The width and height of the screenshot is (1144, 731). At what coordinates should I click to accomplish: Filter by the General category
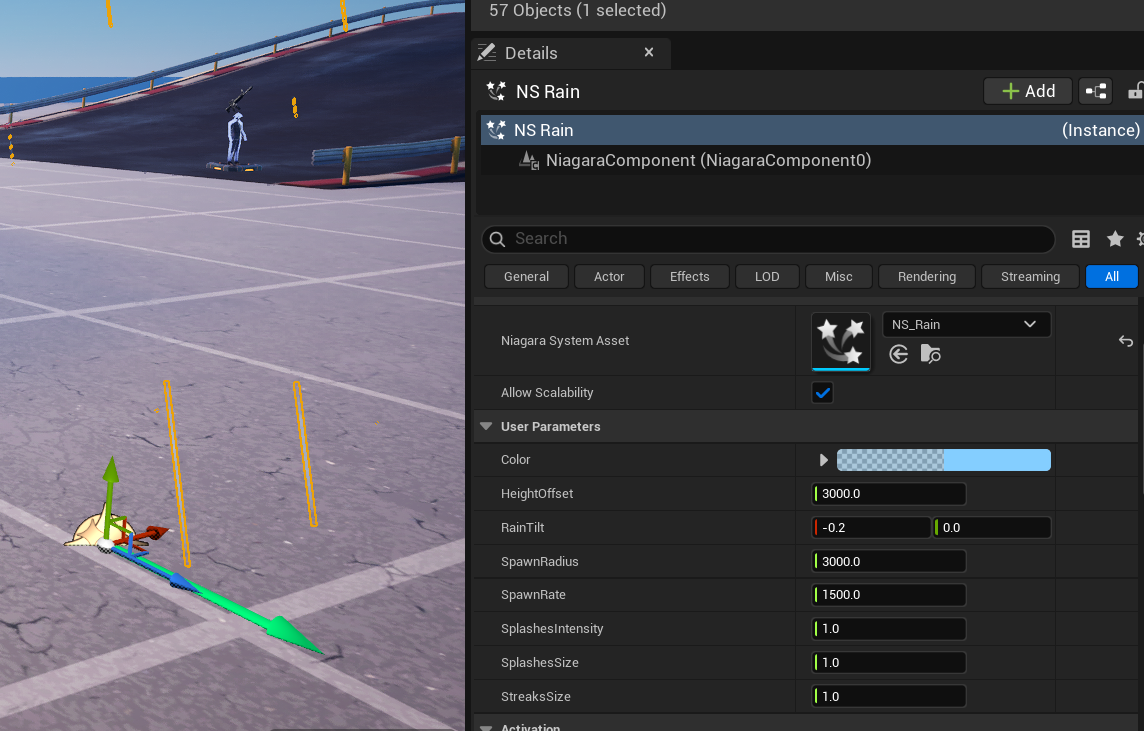526,276
